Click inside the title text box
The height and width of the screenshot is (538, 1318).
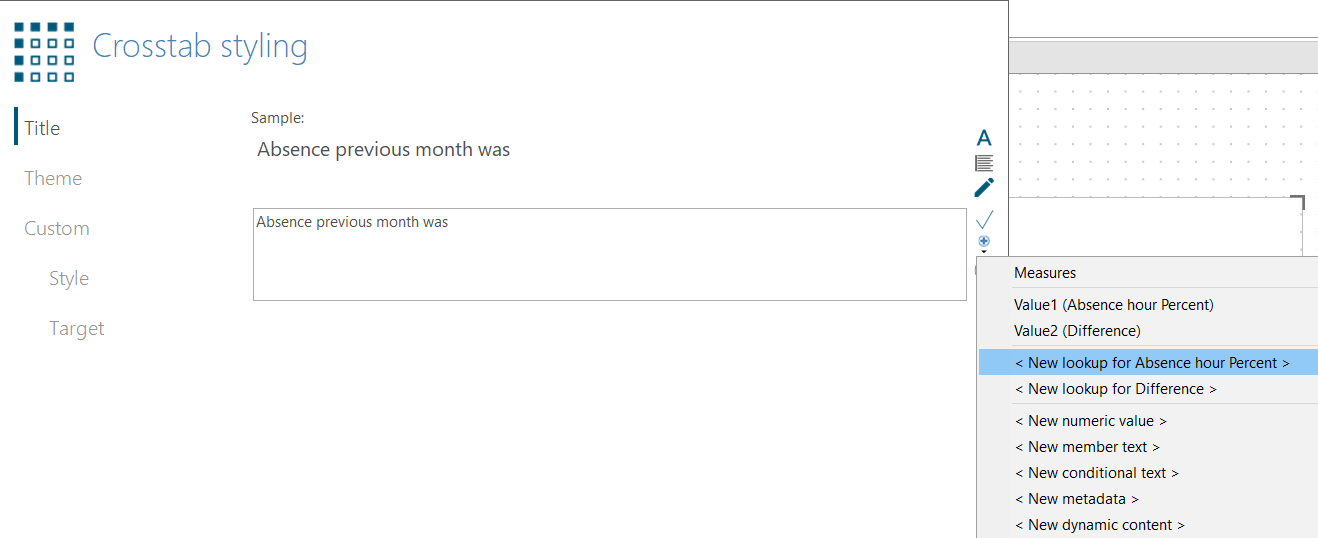point(610,254)
